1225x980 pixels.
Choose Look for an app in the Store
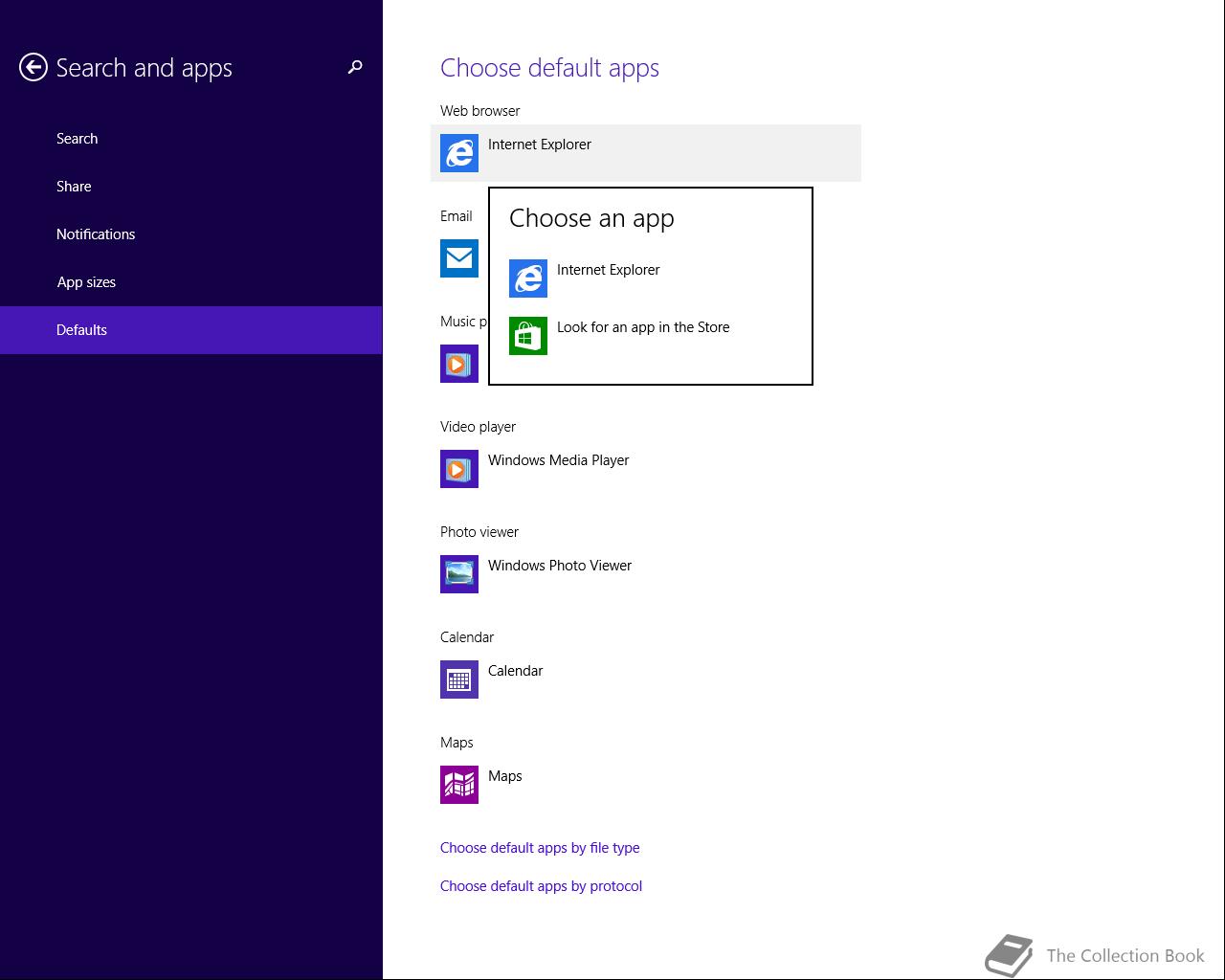click(643, 327)
